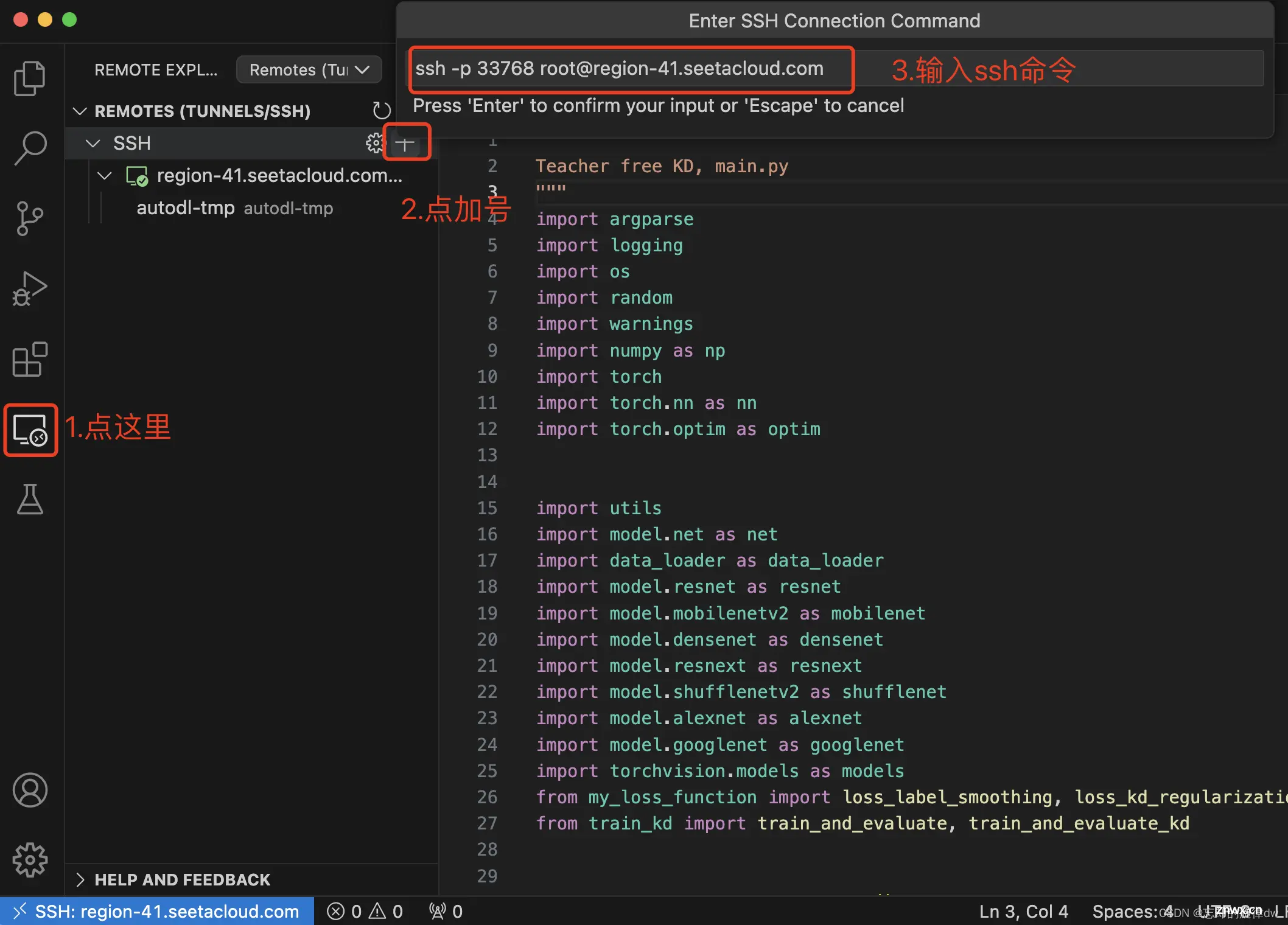
Task: Open the Manage gear menu
Action: [x=30, y=860]
